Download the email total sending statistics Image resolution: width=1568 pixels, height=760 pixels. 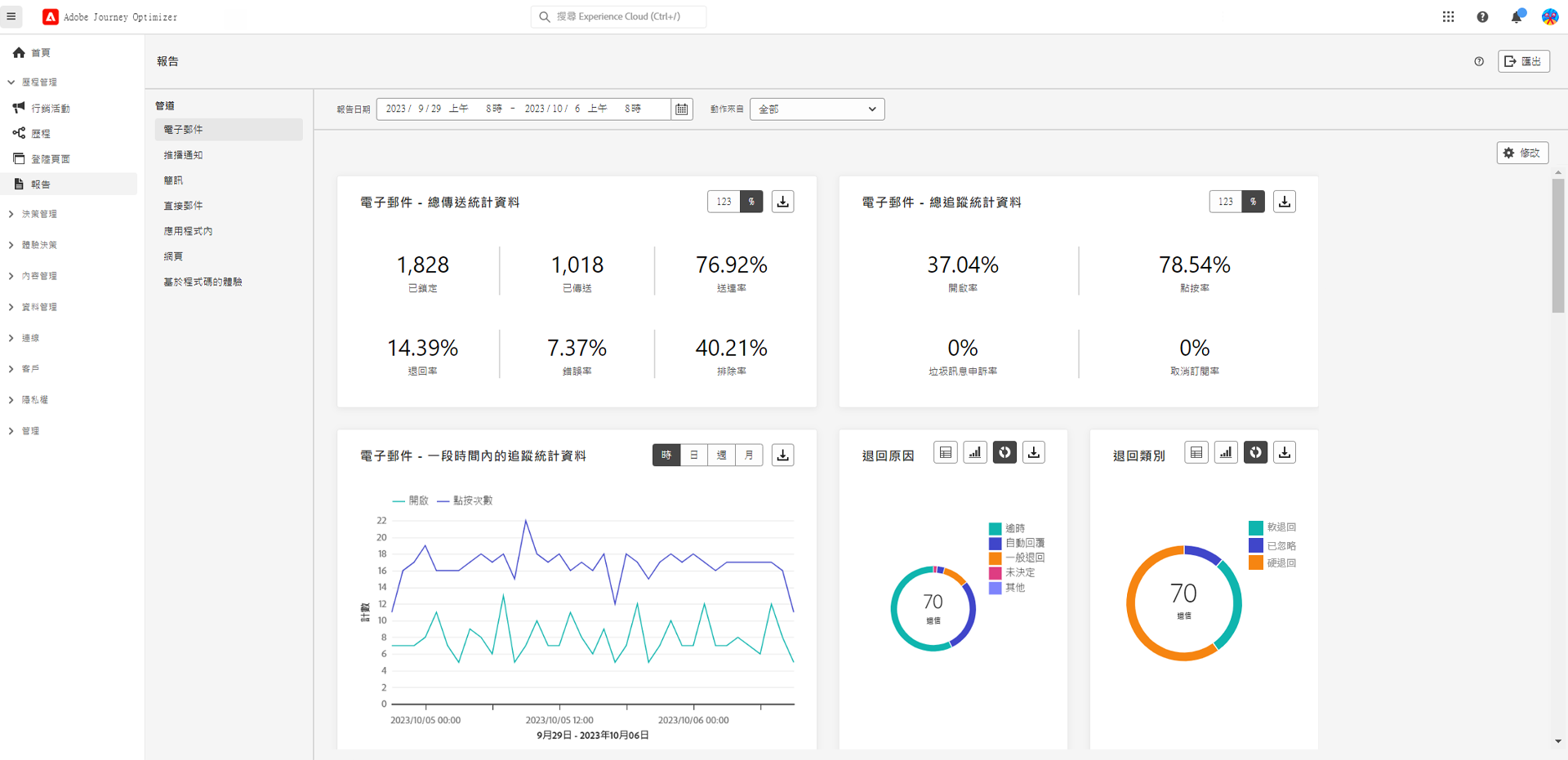tap(782, 202)
